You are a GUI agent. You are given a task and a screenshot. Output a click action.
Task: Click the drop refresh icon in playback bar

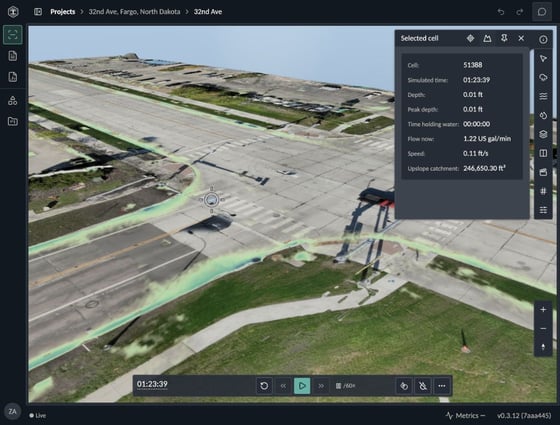point(404,386)
